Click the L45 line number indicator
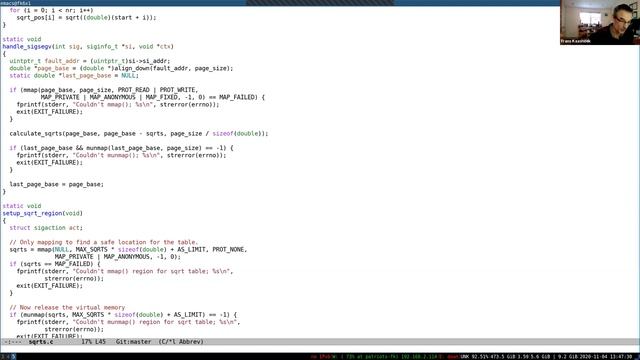 pos(100,342)
